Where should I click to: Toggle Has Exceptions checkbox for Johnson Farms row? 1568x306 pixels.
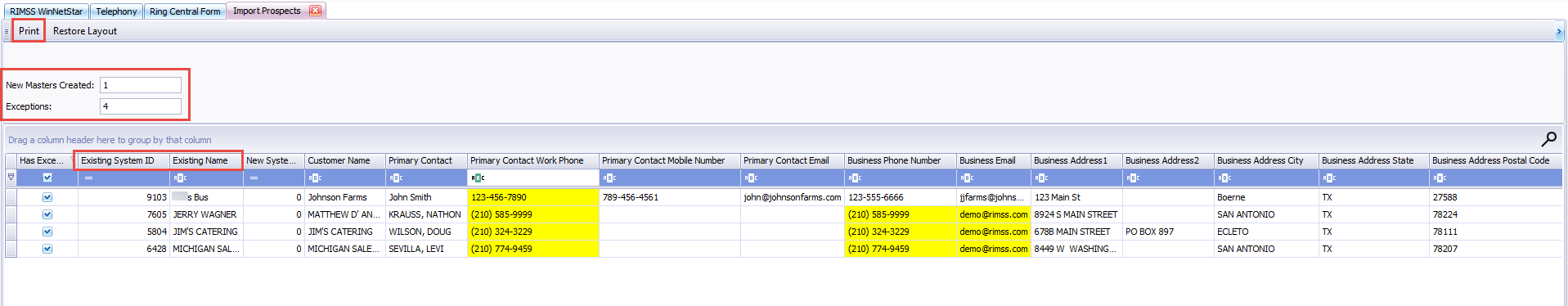pyautogui.click(x=47, y=197)
